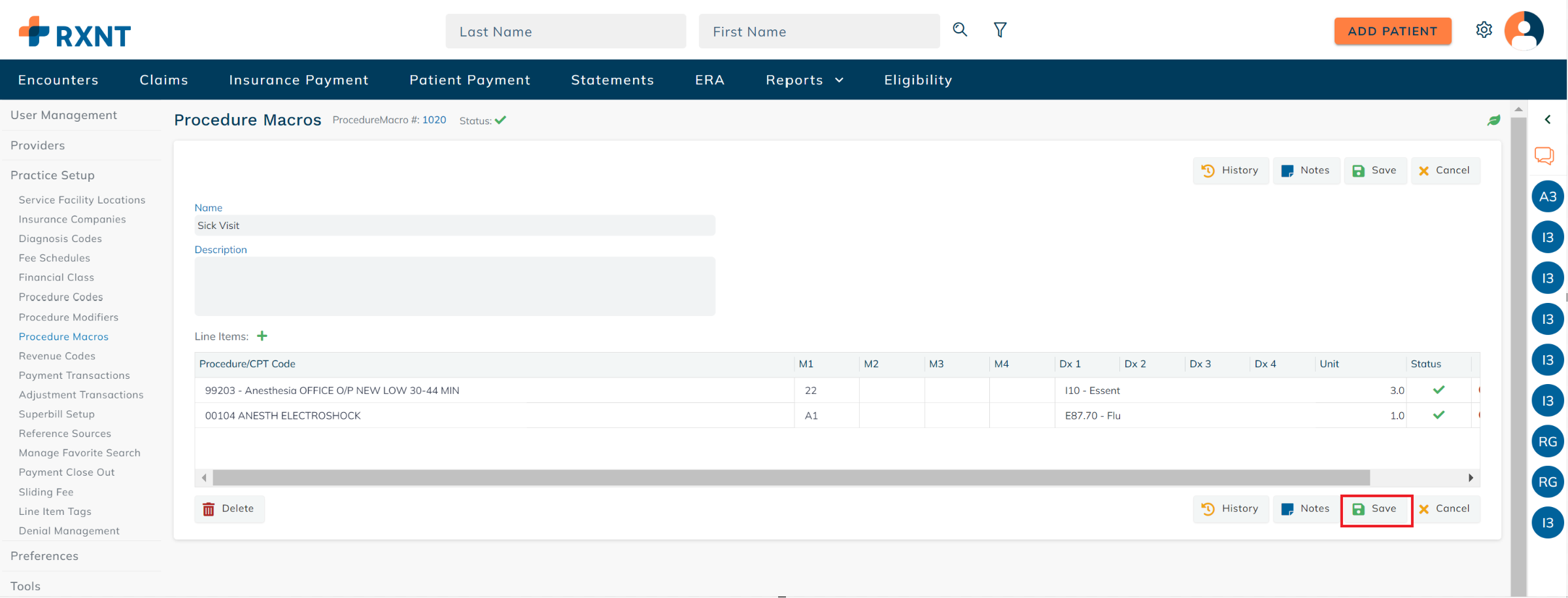Select row 00104 ANESTH ELECTROSHOCK
This screenshot has height=598, width=1568.
[x=494, y=415]
